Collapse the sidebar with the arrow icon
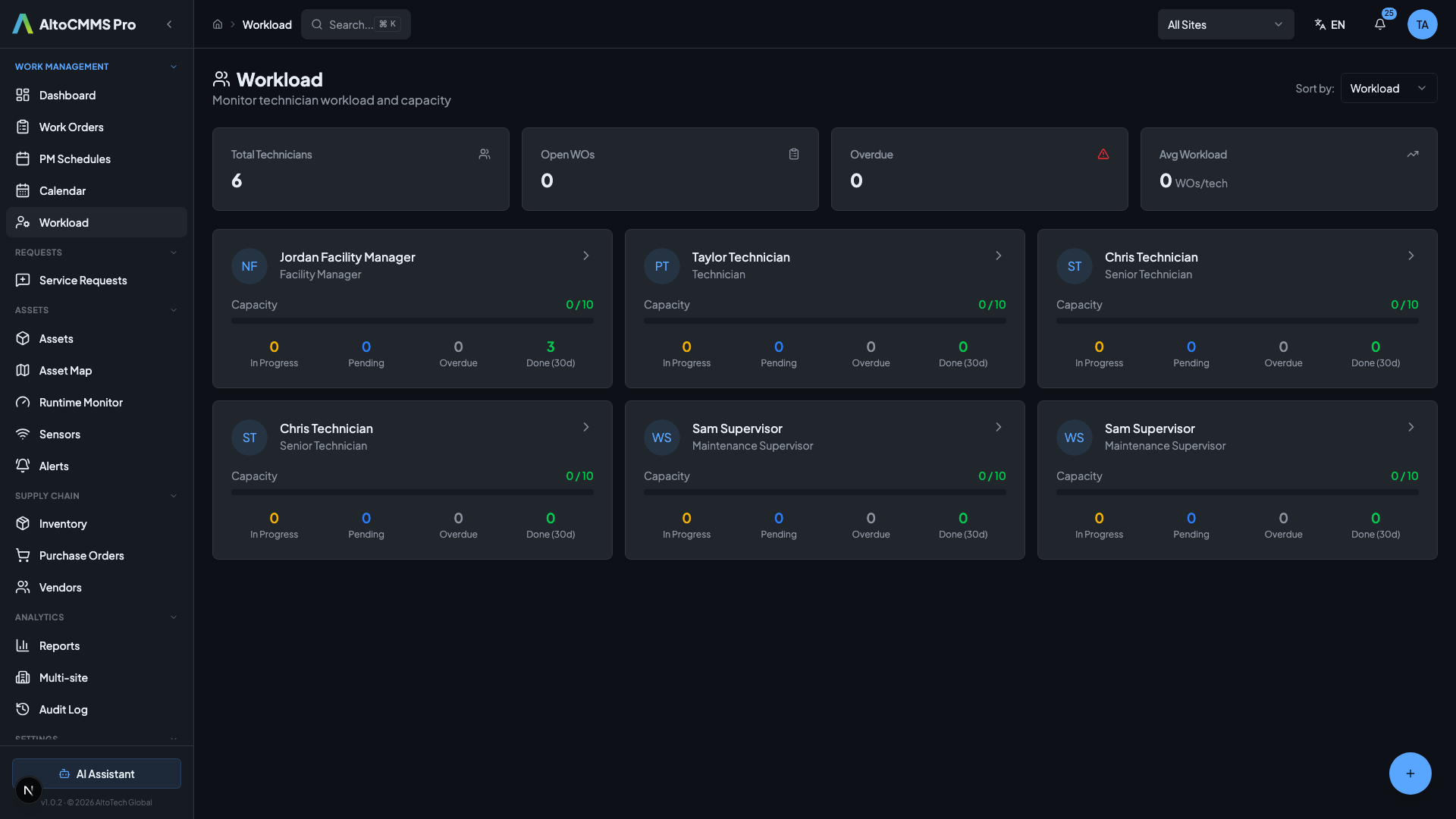Screen dimensions: 1456x819 tap(169, 24)
